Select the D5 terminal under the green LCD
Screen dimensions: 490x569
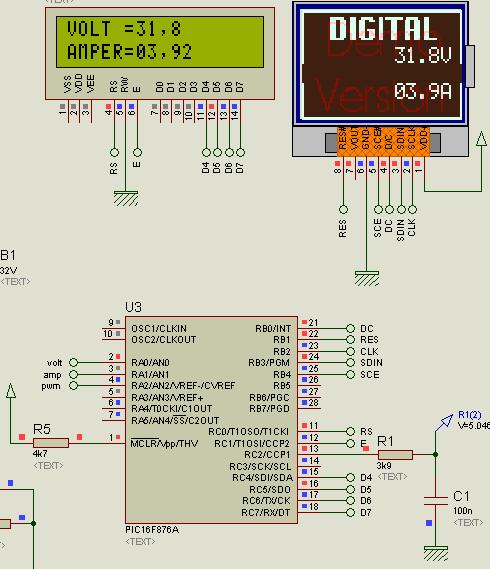click(217, 152)
